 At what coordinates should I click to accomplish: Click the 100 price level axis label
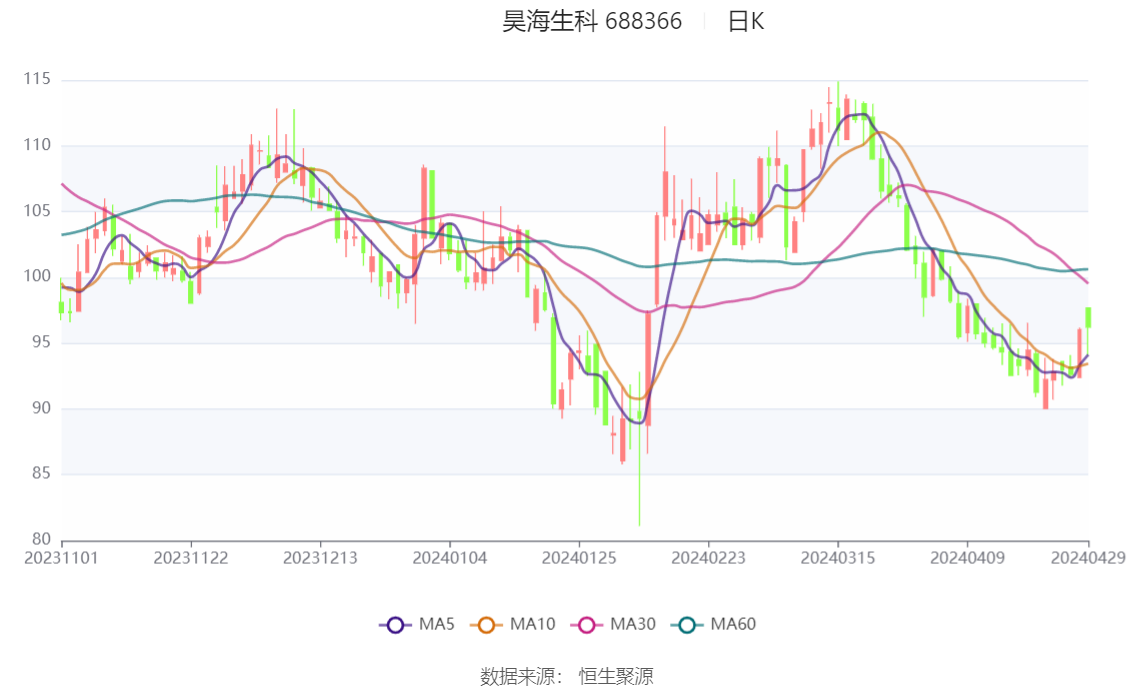pos(40,276)
